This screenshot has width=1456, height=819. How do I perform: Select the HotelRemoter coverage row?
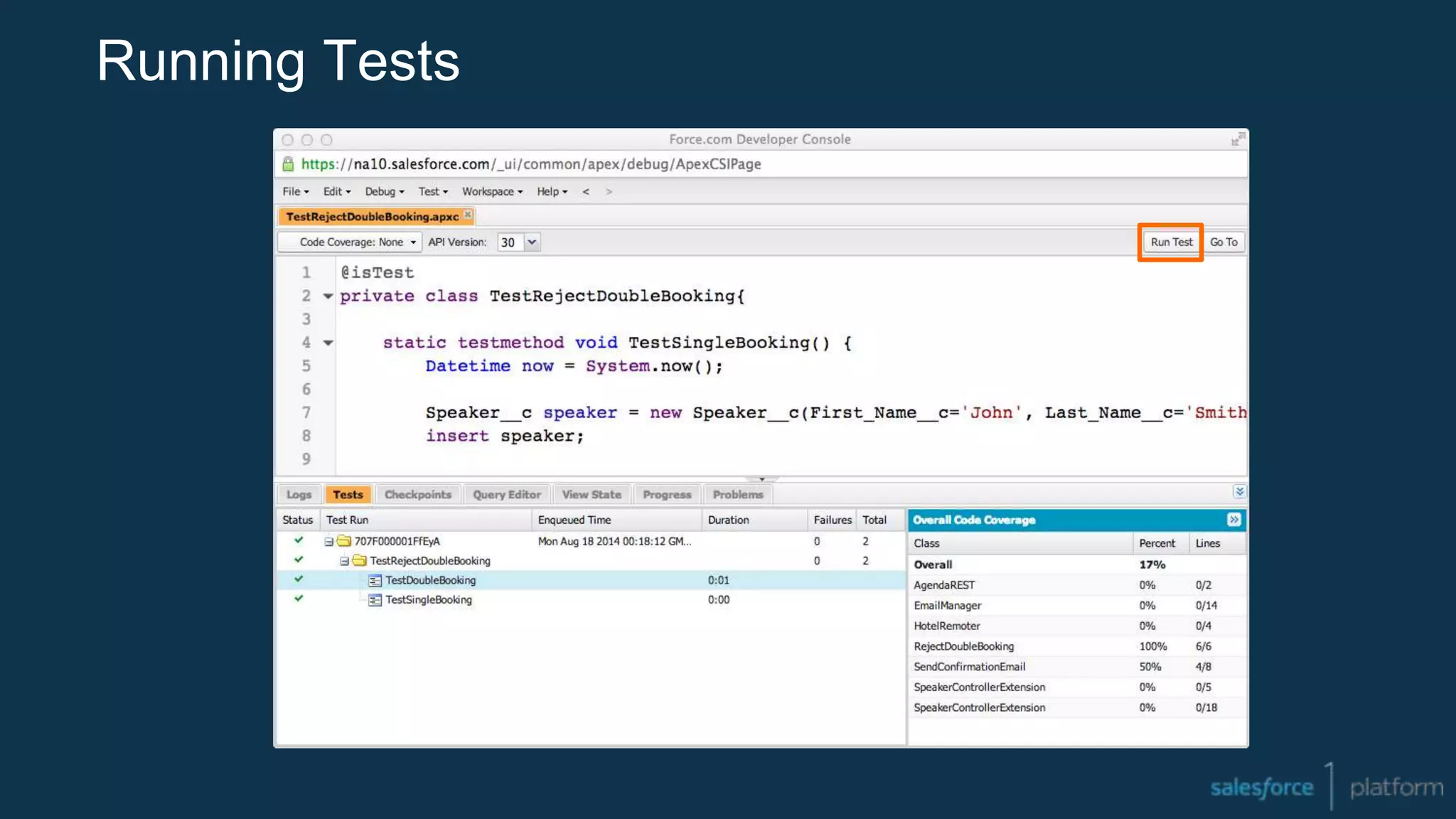coord(1077,626)
